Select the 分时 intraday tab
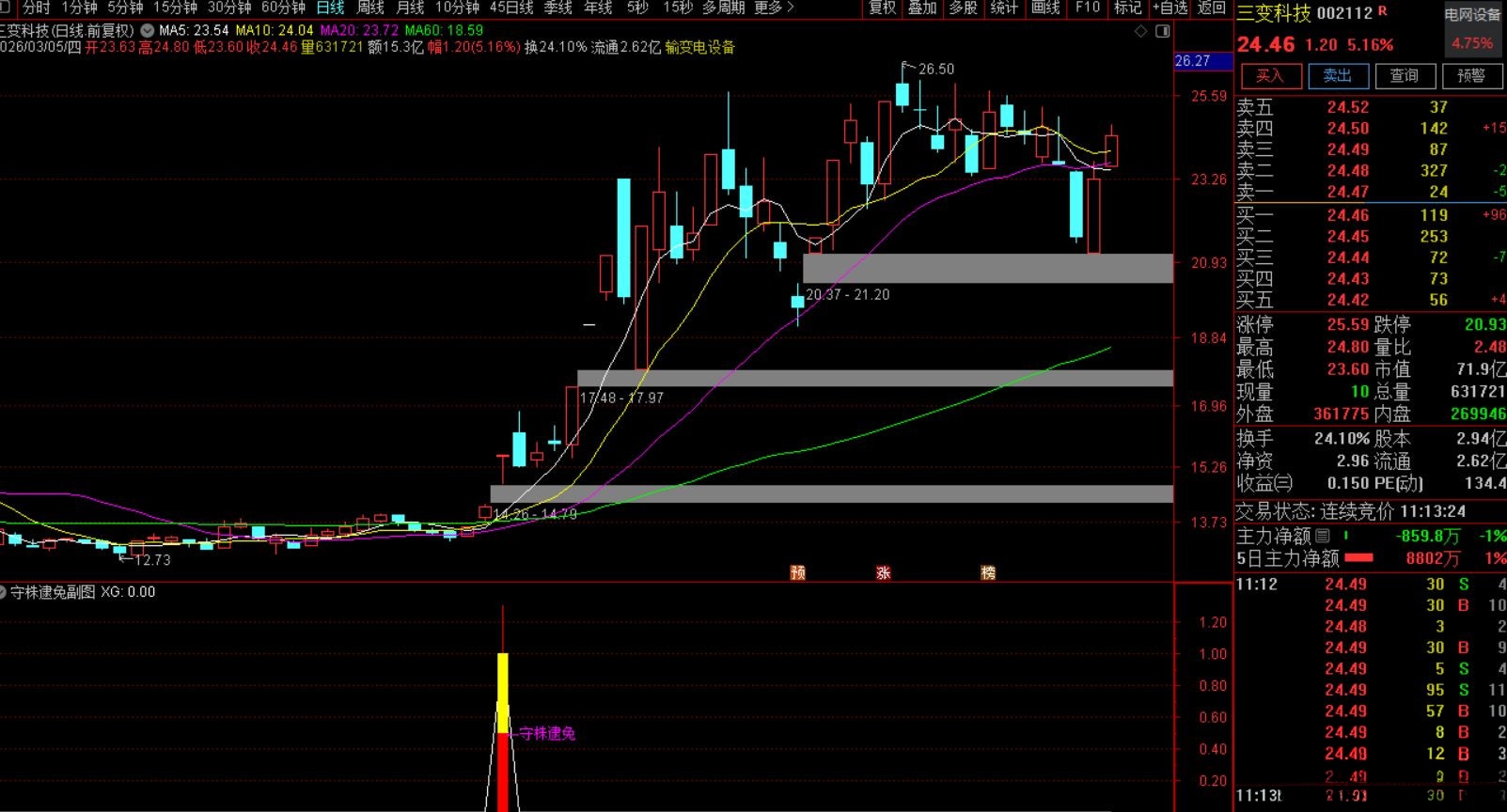This screenshot has width=1507, height=812. point(37,8)
